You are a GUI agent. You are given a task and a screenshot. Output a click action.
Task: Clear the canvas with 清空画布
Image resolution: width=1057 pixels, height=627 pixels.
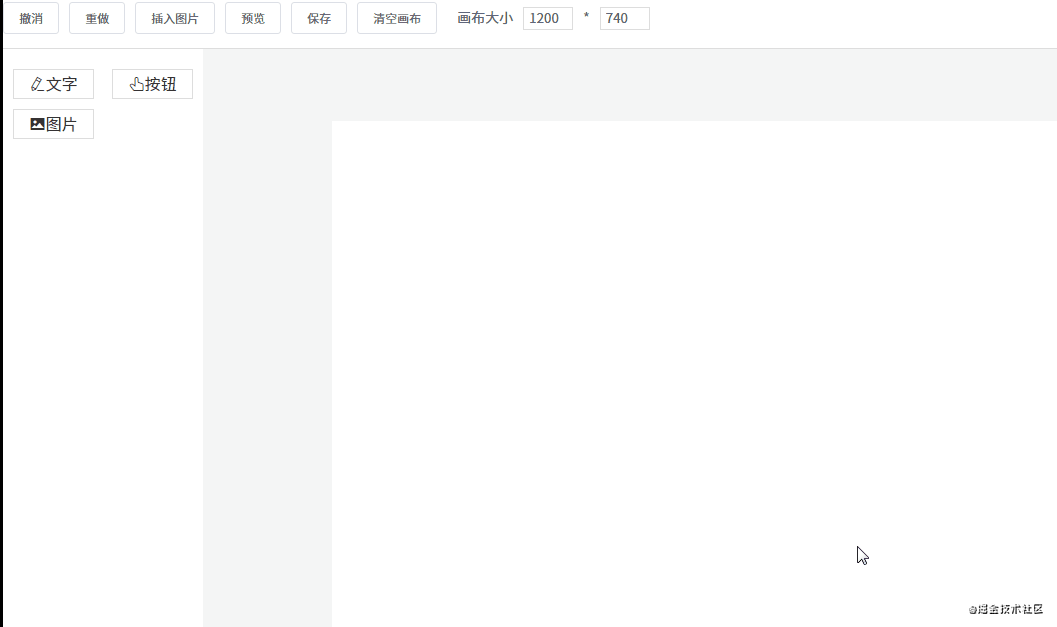pyautogui.click(x=397, y=18)
